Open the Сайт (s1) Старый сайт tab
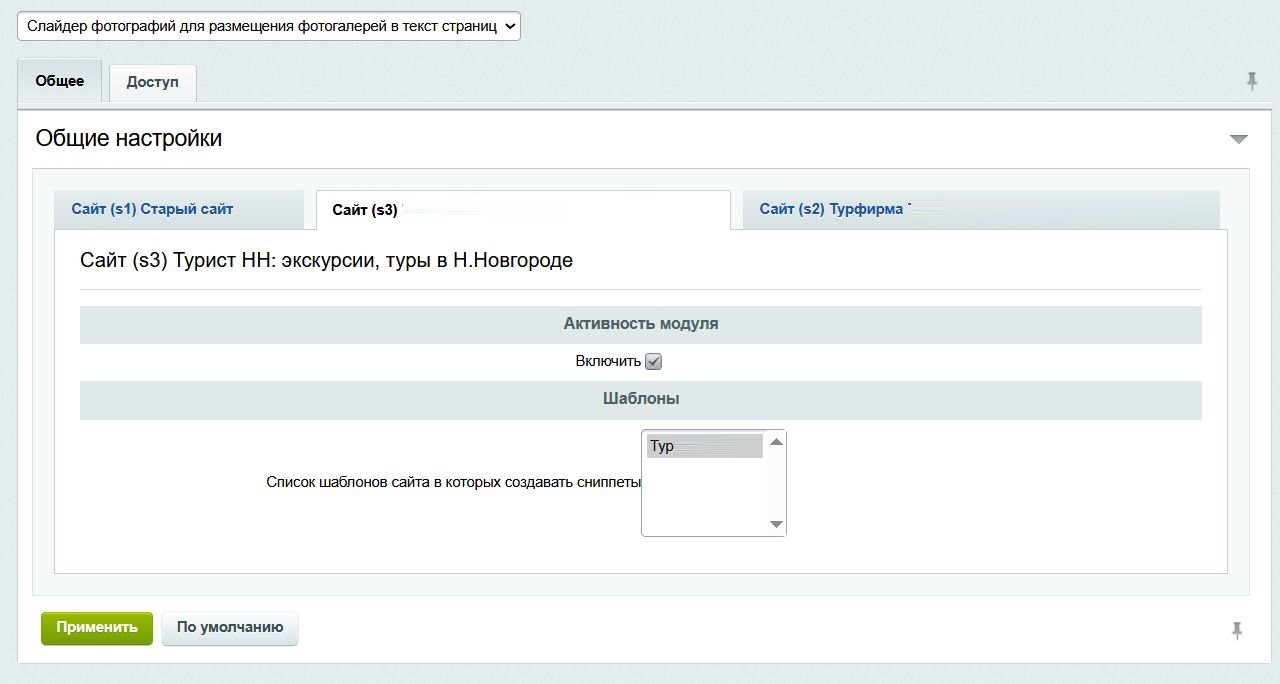The width and height of the screenshot is (1280, 684). pyautogui.click(x=152, y=209)
